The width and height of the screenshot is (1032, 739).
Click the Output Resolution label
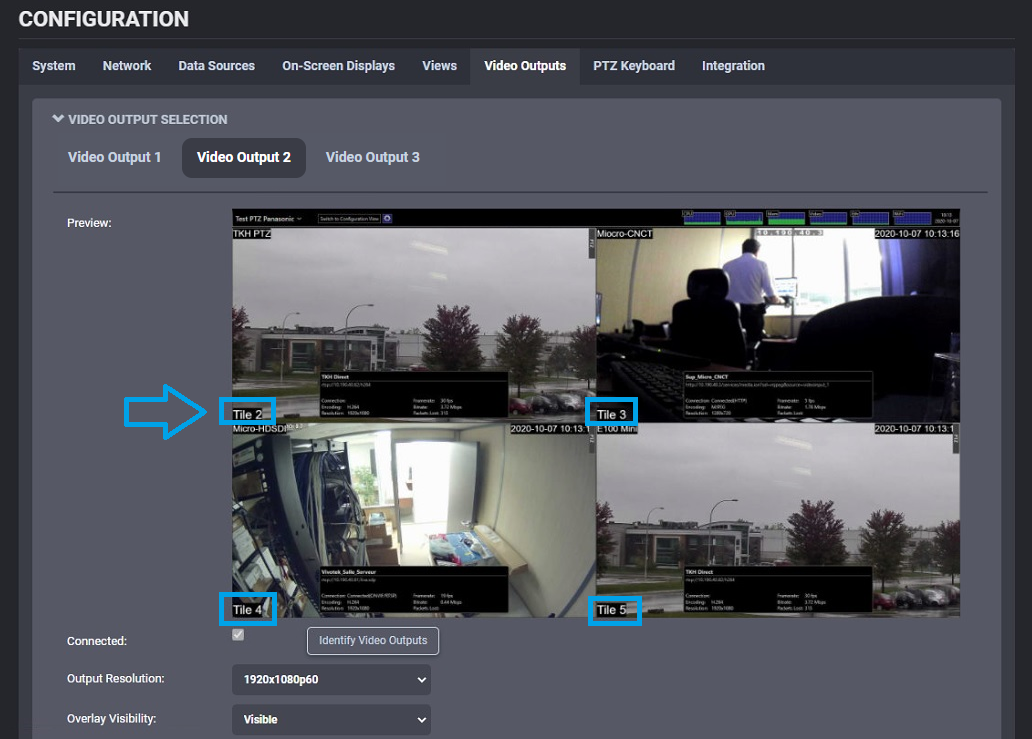tap(115, 678)
